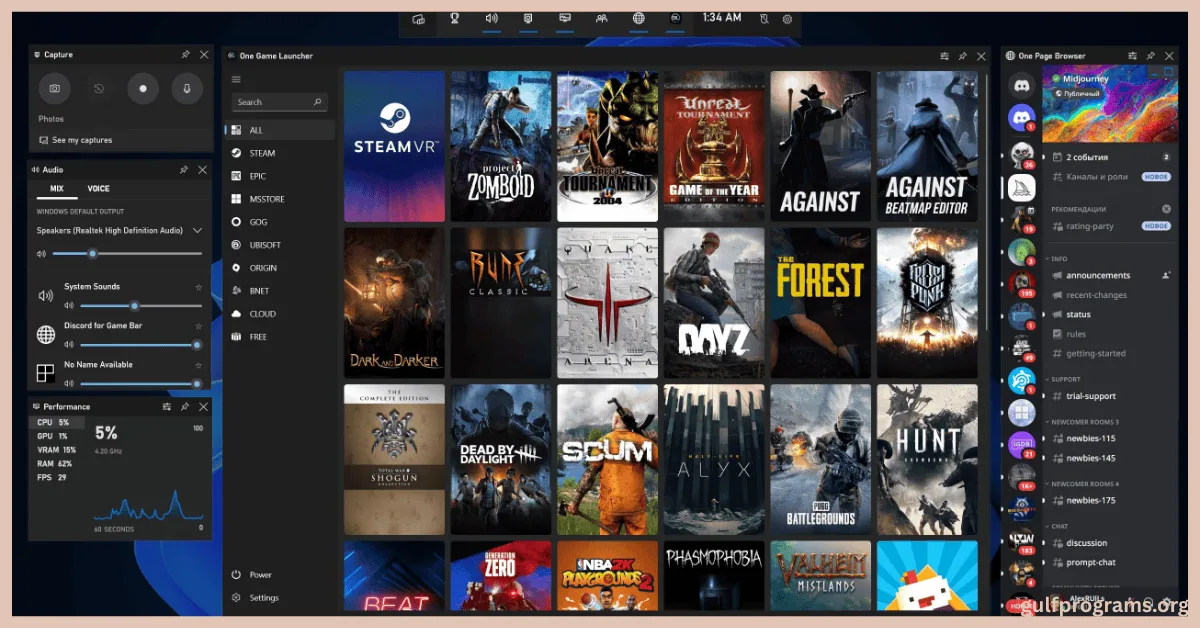Viewport: 1200px width, 628px height.
Task: Start recording with the Capture record button
Action: [143, 89]
